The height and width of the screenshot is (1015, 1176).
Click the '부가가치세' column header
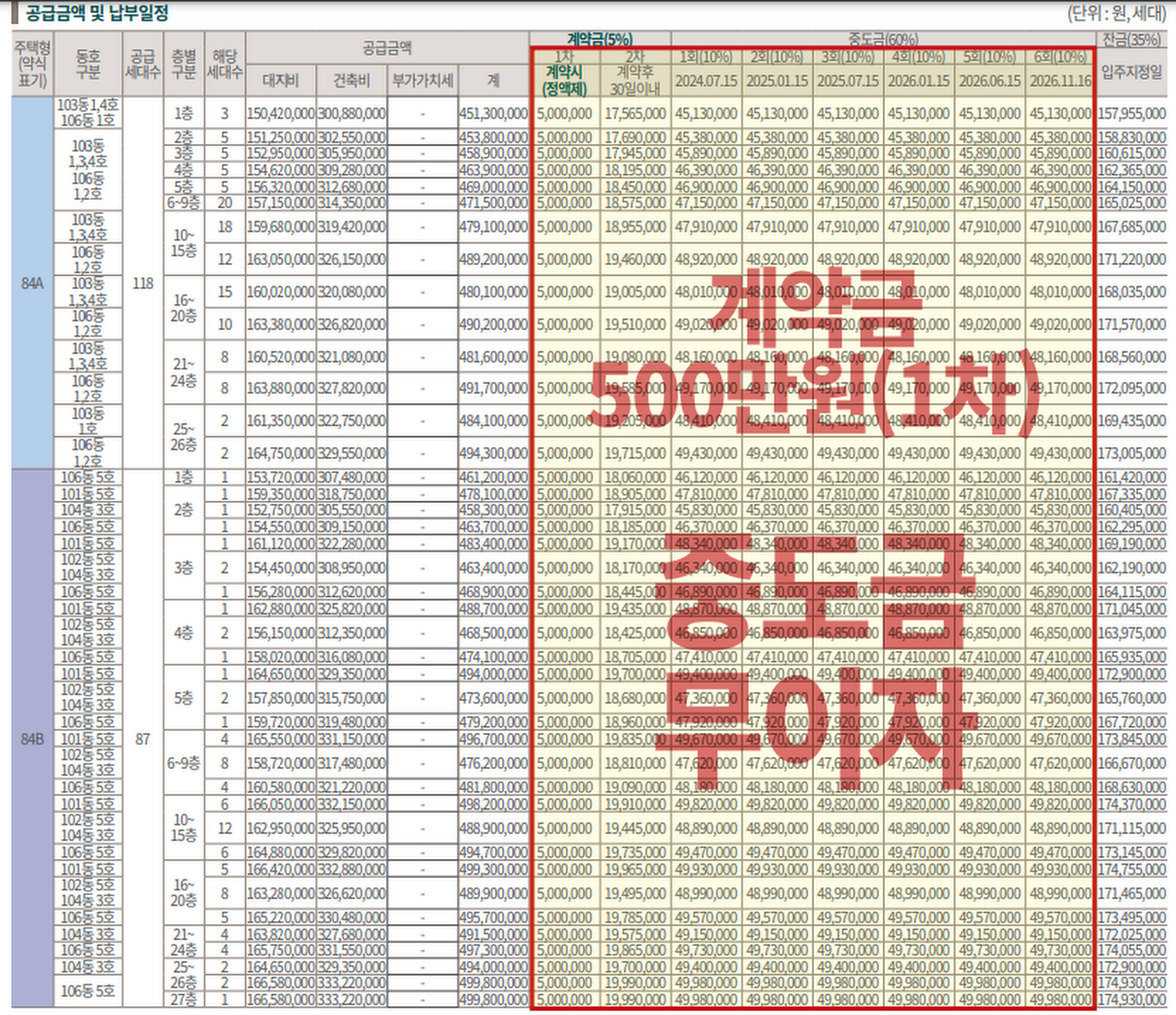coord(423,80)
